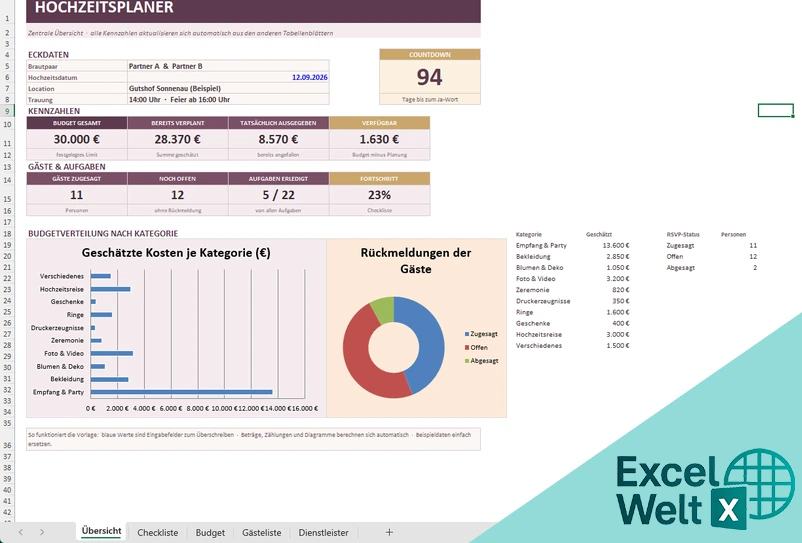Select the Abgesagt count cell 2
This screenshot has height=543, width=802.
coord(755,267)
